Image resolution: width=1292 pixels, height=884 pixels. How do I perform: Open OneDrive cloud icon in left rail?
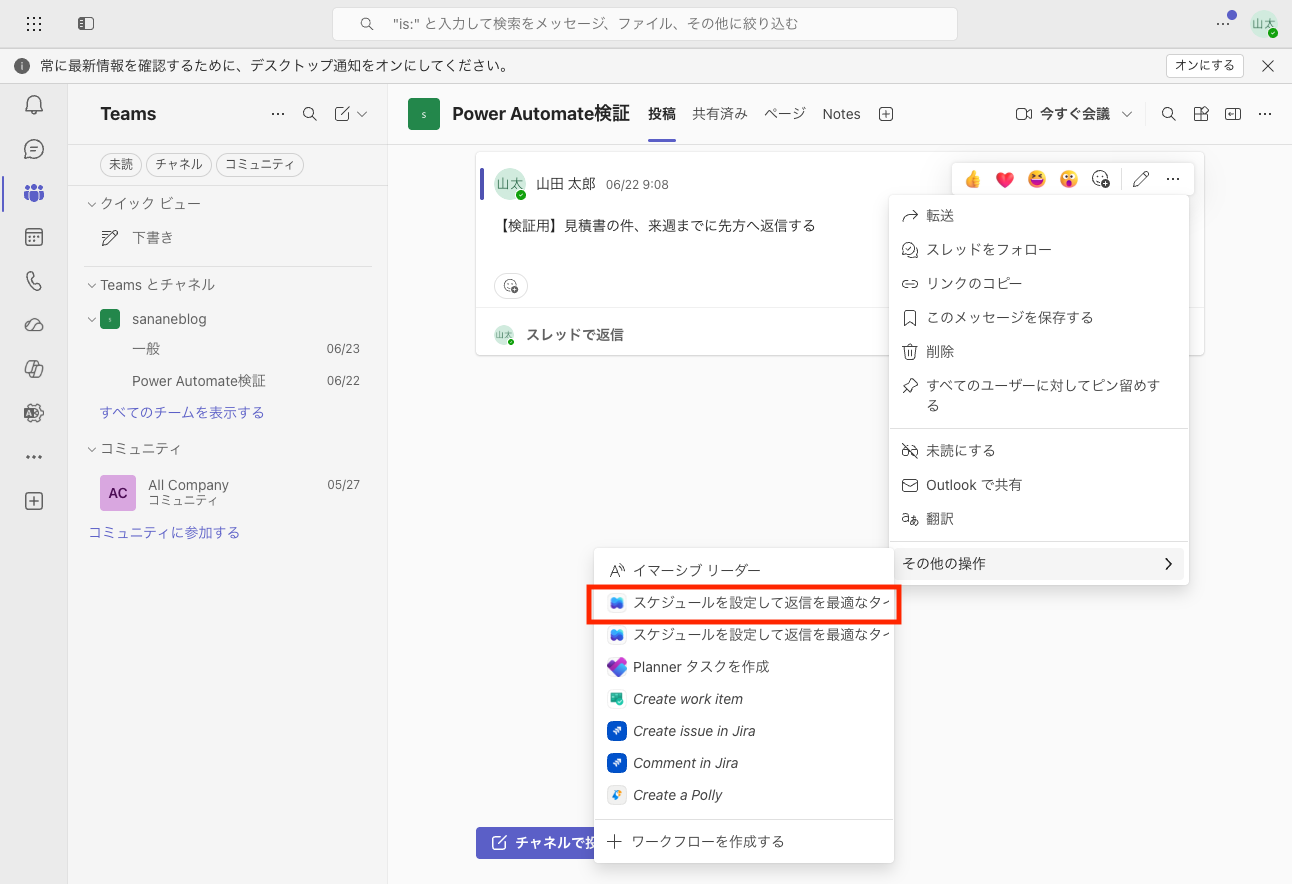pyautogui.click(x=34, y=325)
